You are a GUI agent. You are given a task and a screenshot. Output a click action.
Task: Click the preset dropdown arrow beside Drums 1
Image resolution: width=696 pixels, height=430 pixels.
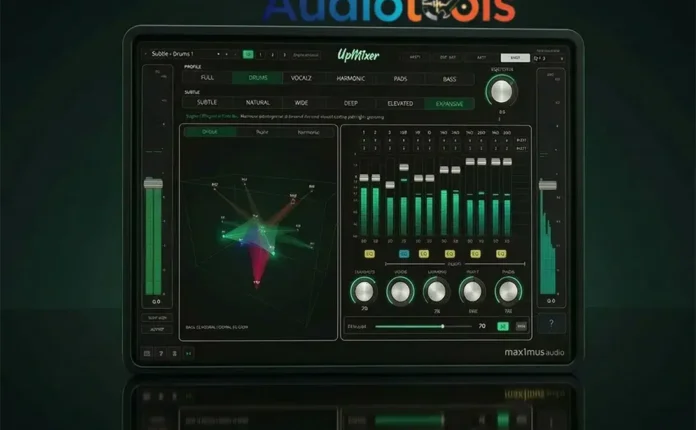[218, 54]
